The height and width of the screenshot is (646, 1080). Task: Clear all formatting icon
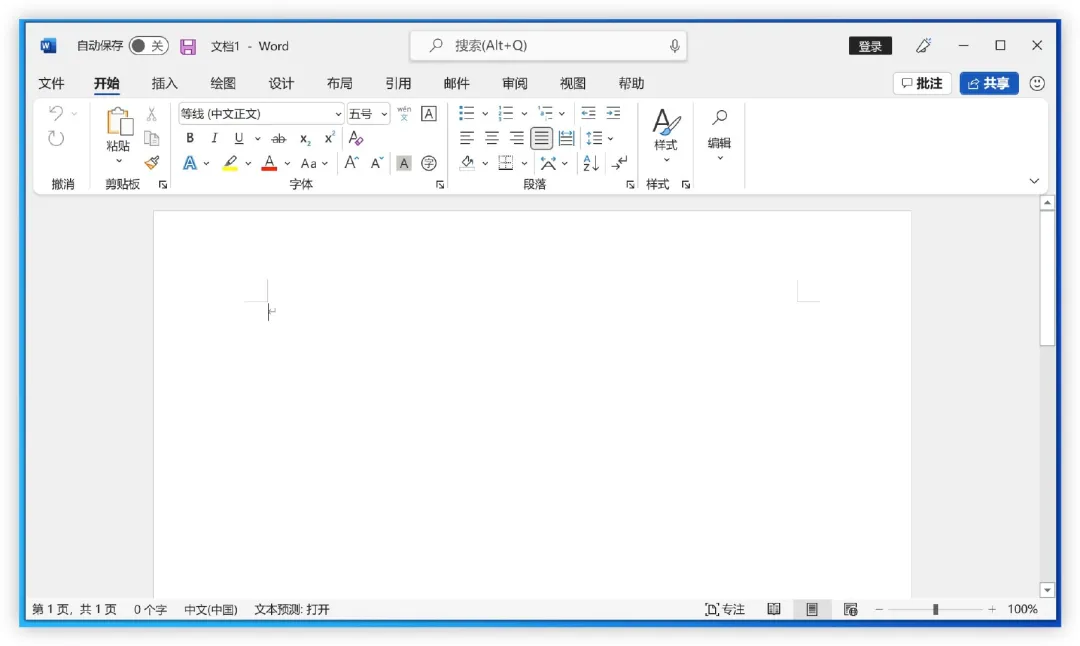[x=355, y=138]
